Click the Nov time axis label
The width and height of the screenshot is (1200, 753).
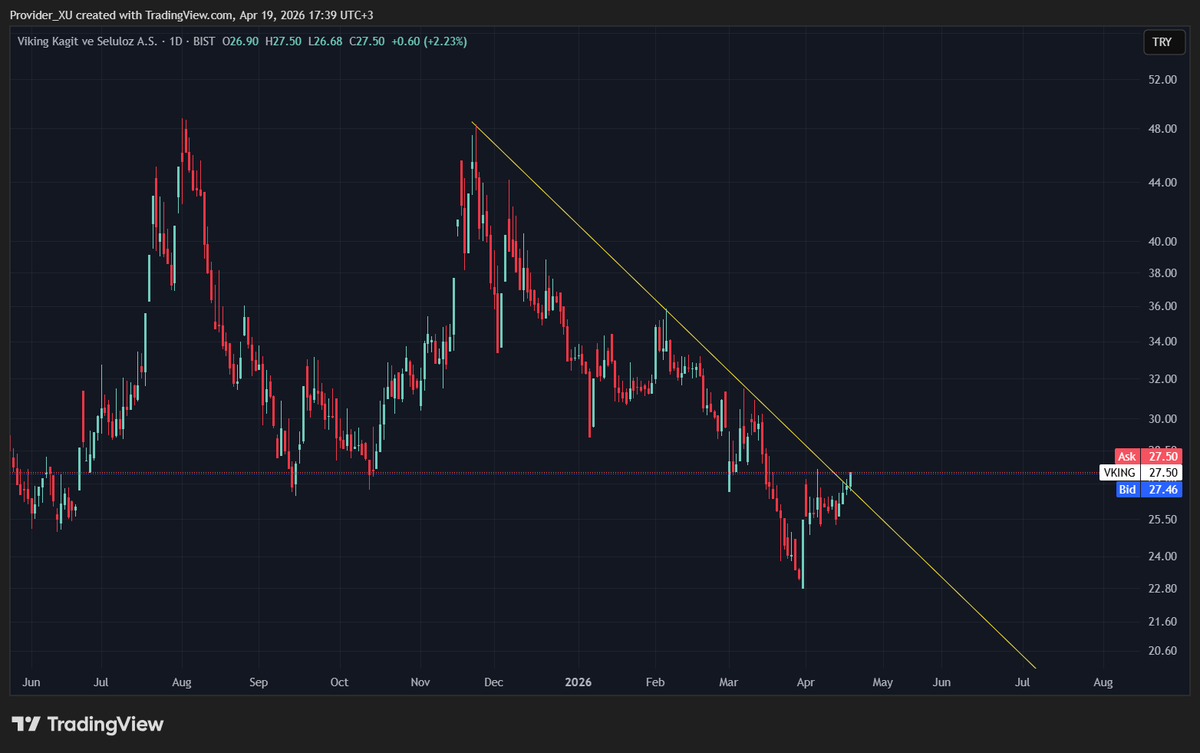(x=420, y=683)
